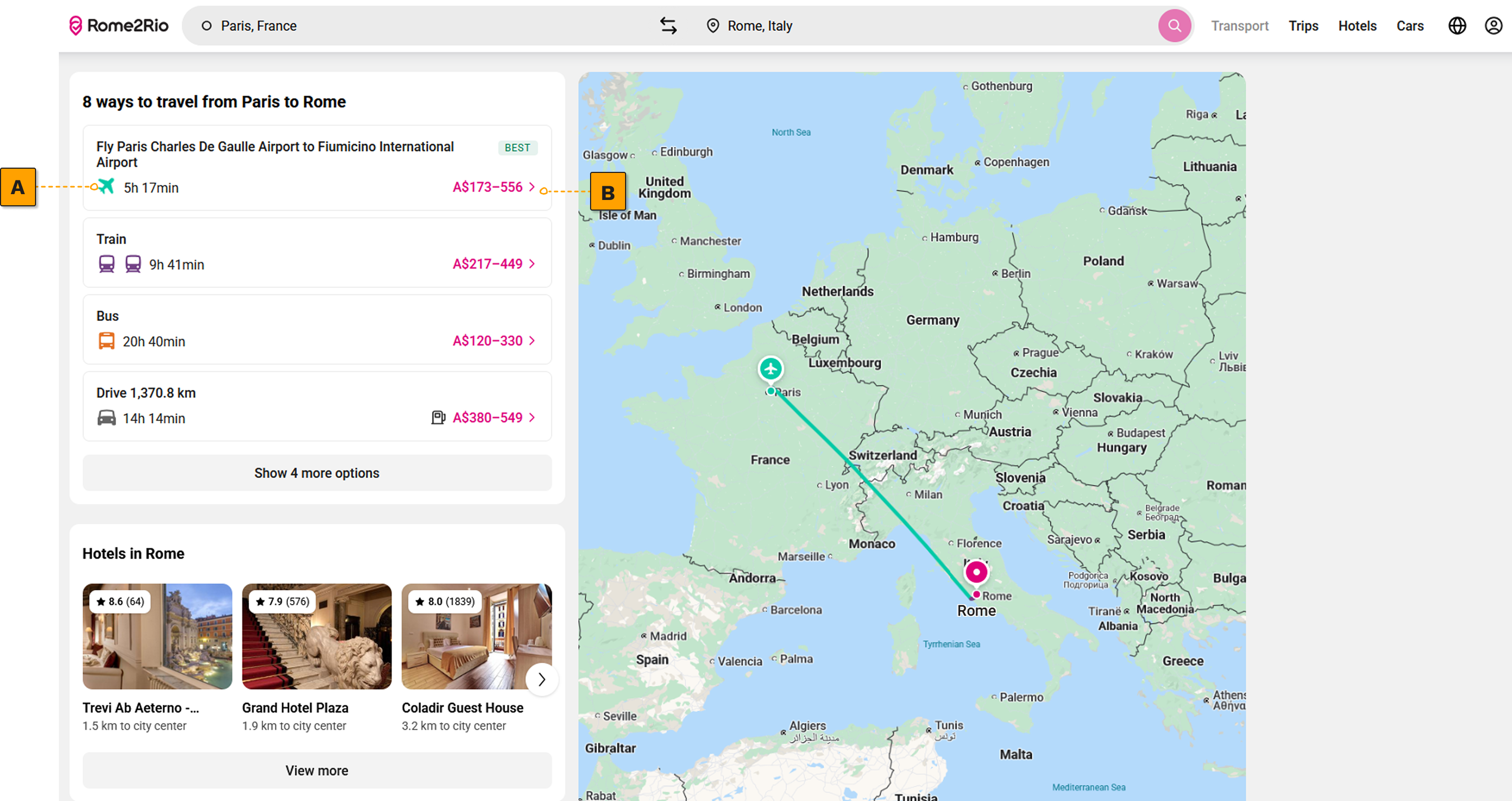
Task: Open the Grand Hotel Plaza thumbnail
Action: (317, 636)
